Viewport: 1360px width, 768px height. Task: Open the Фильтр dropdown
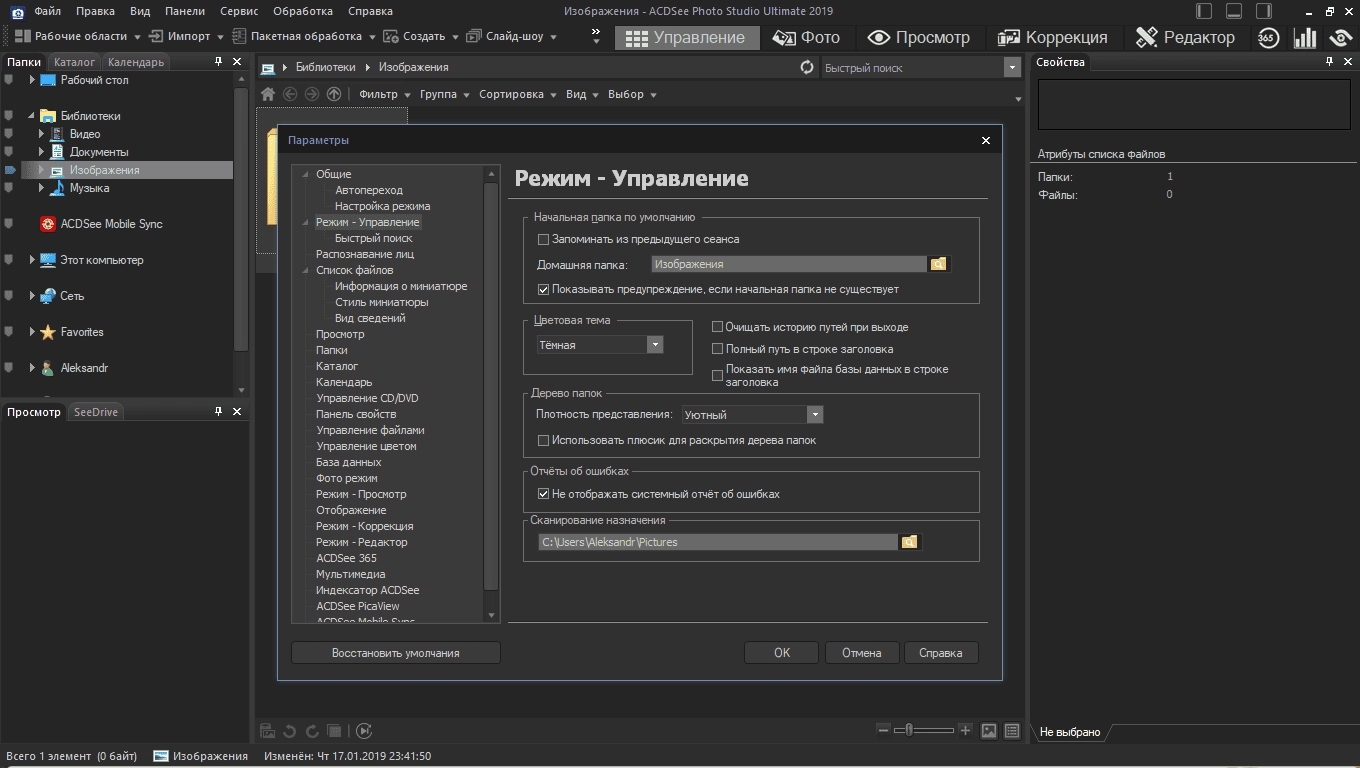384,94
